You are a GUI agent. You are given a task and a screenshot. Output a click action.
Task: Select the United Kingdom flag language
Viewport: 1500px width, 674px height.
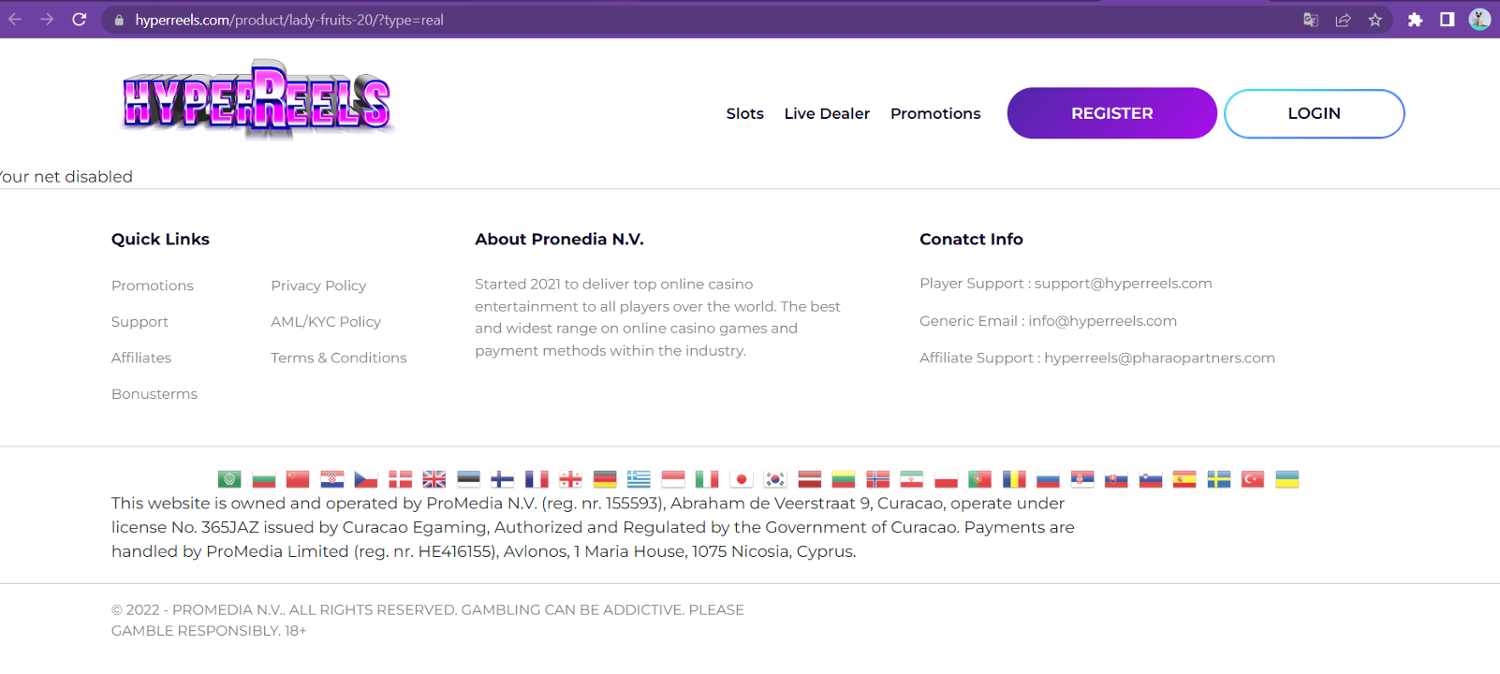434,479
